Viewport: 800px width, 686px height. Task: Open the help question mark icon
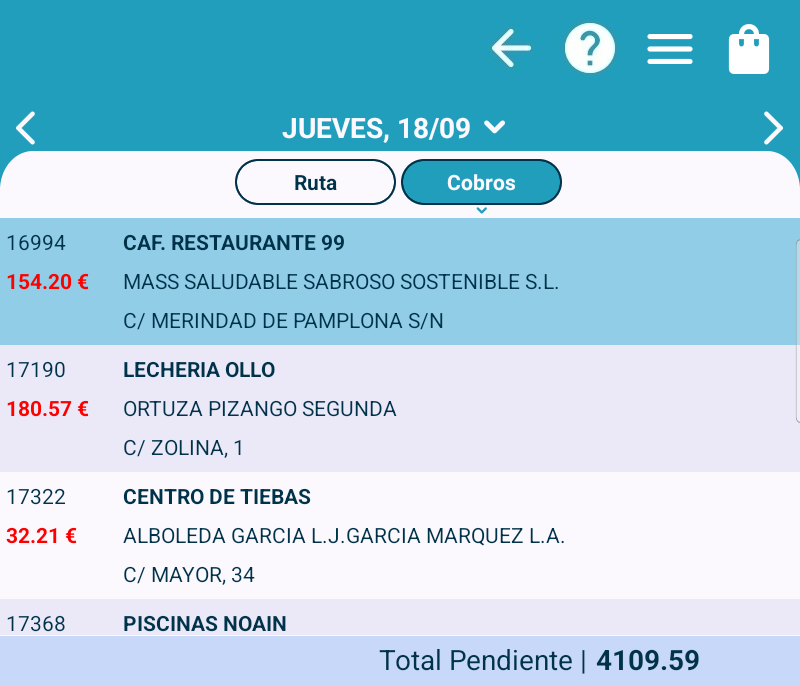point(590,48)
